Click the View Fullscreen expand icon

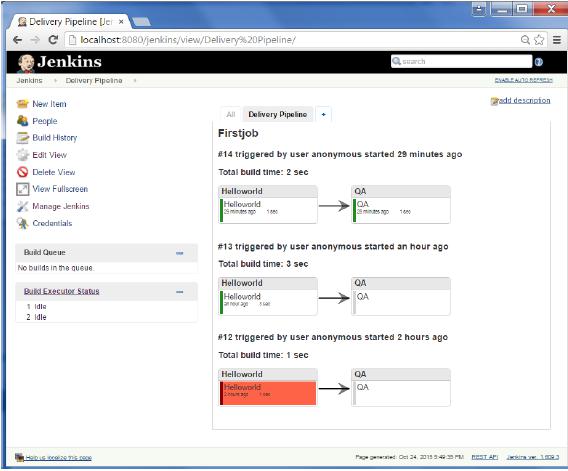[22, 189]
